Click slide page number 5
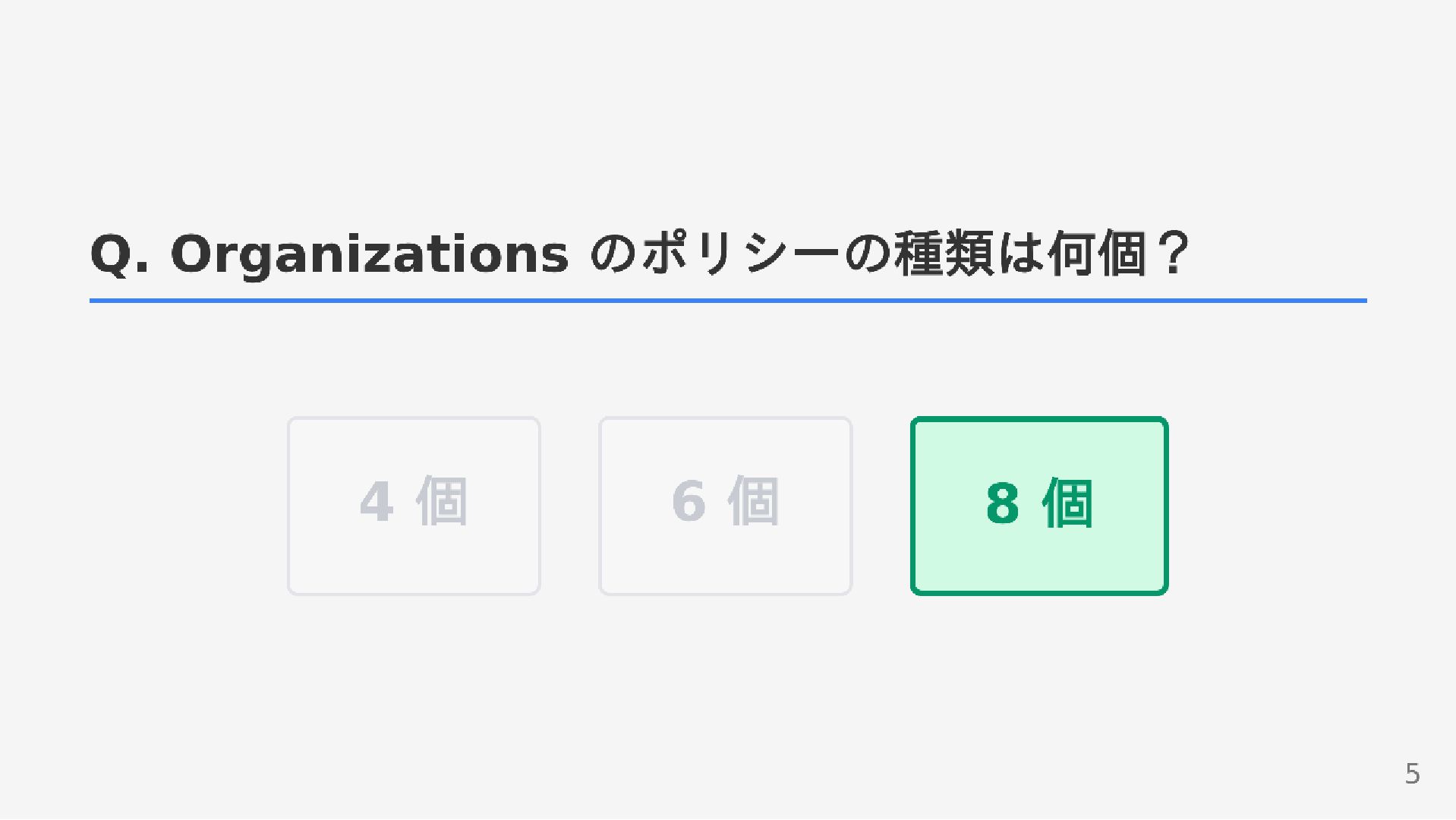This screenshot has width=1456, height=820. pos(1412,774)
